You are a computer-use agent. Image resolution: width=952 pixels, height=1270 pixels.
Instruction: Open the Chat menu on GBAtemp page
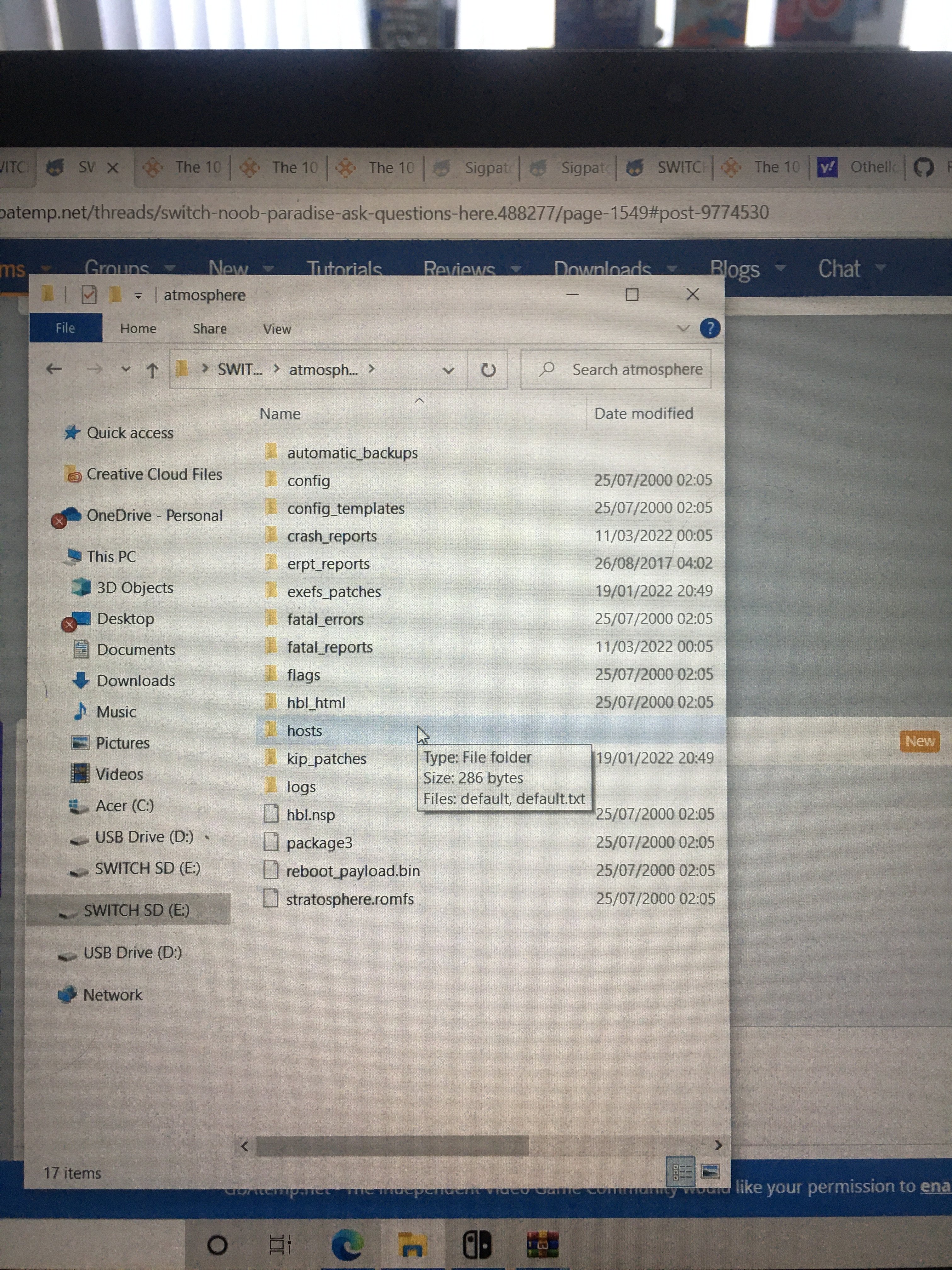[852, 269]
